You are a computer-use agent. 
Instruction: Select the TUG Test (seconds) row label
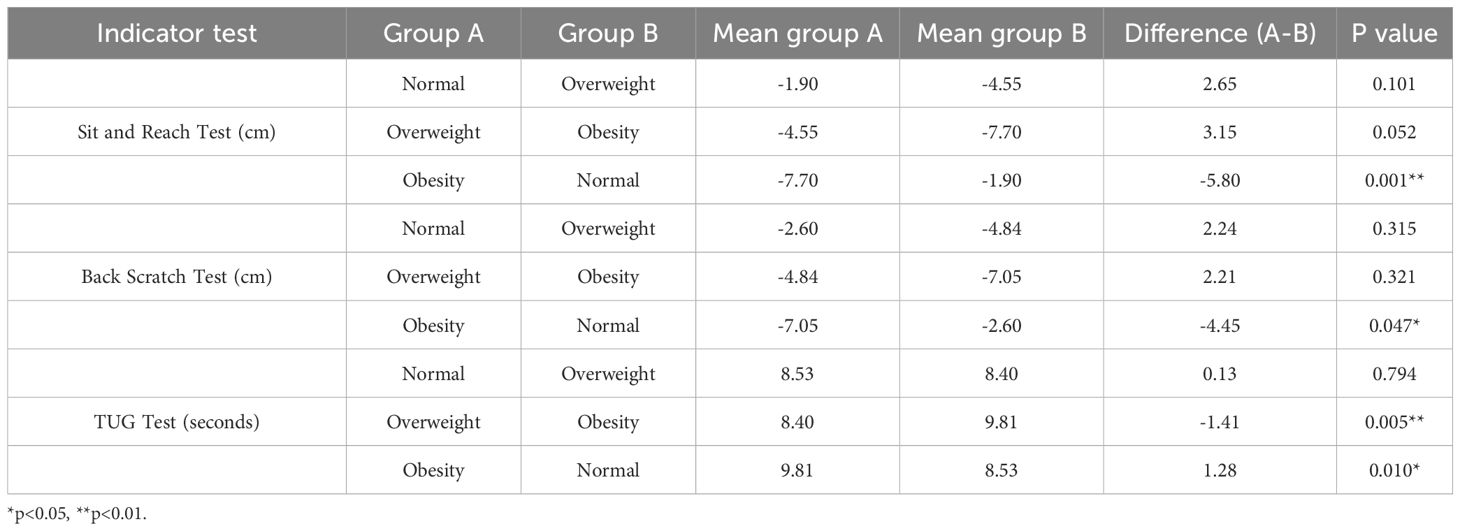coord(177,422)
